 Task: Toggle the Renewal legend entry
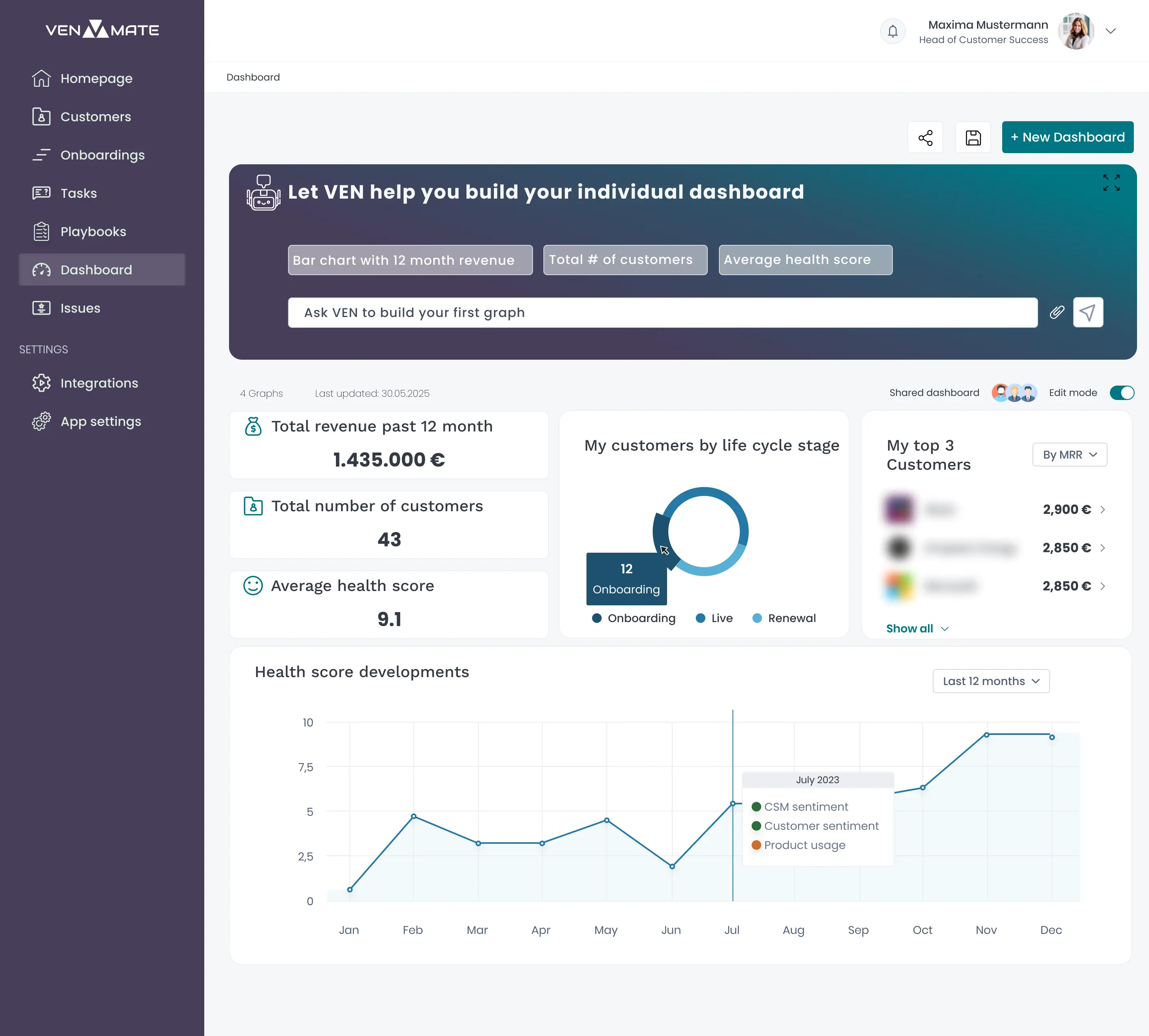click(x=784, y=618)
